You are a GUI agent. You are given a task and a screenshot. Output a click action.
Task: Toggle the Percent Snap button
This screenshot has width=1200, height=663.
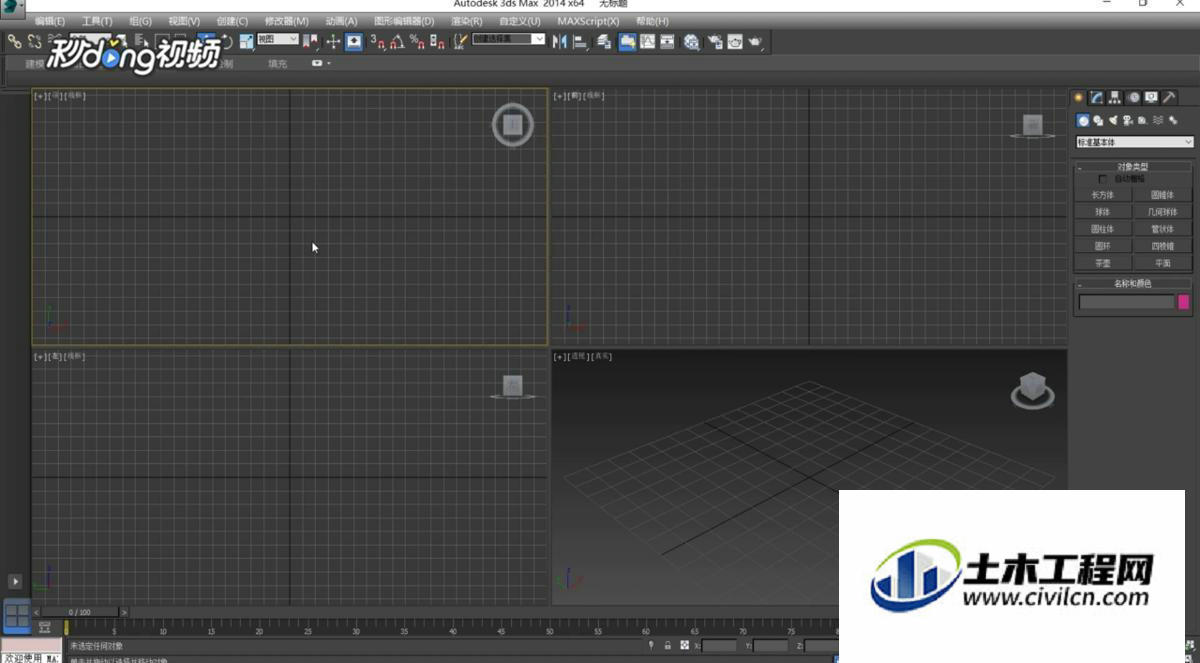click(417, 41)
